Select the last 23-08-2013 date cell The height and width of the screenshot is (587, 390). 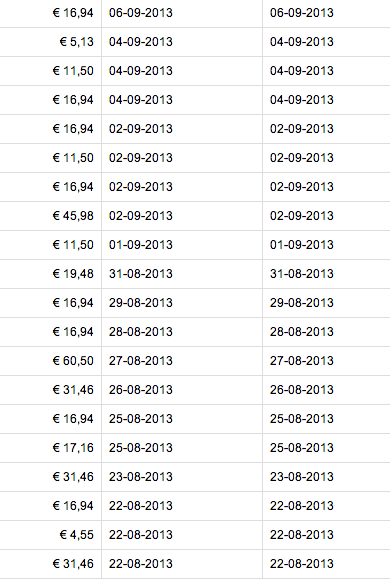326,477
